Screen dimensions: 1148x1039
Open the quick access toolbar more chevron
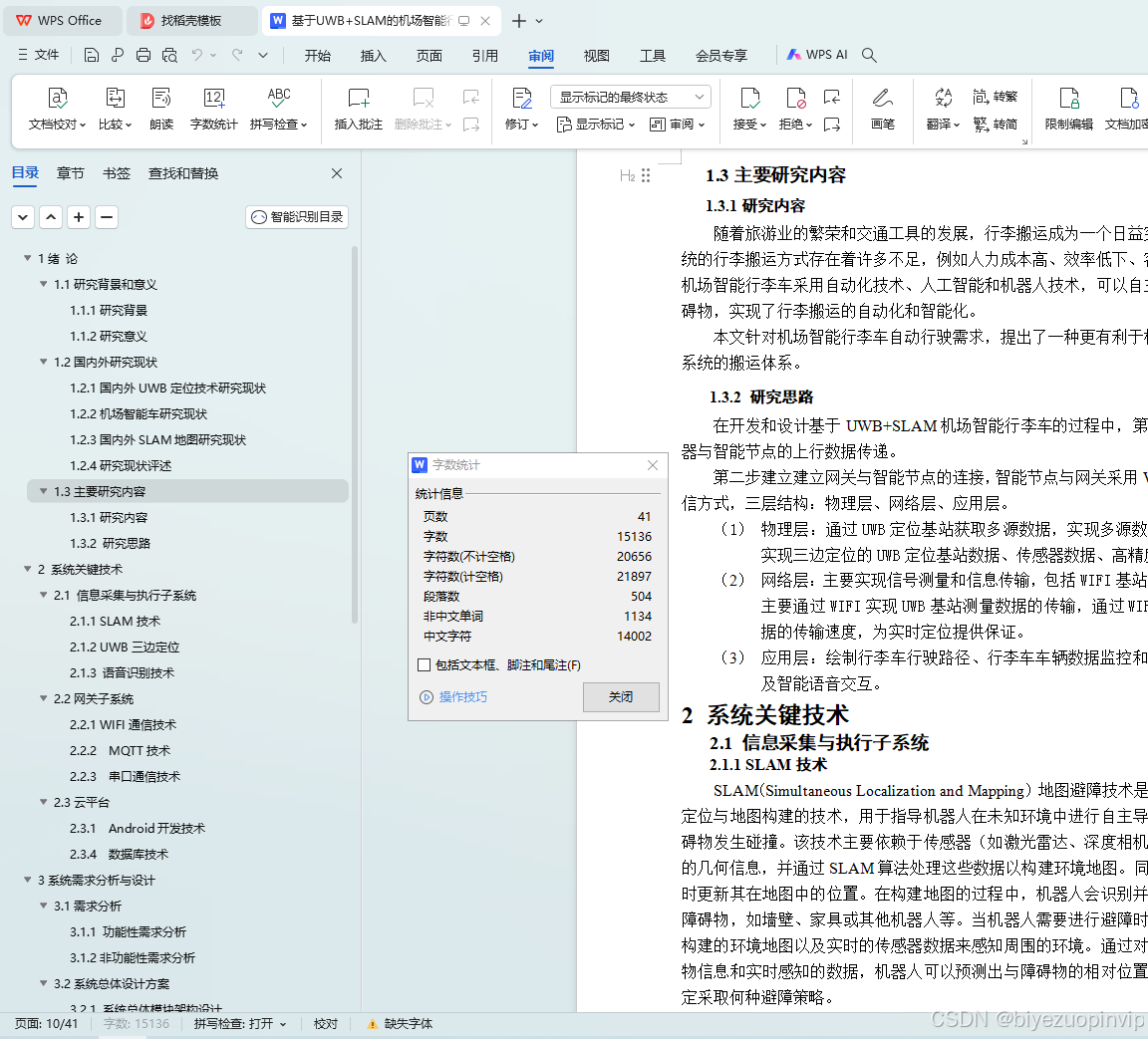click(x=263, y=55)
